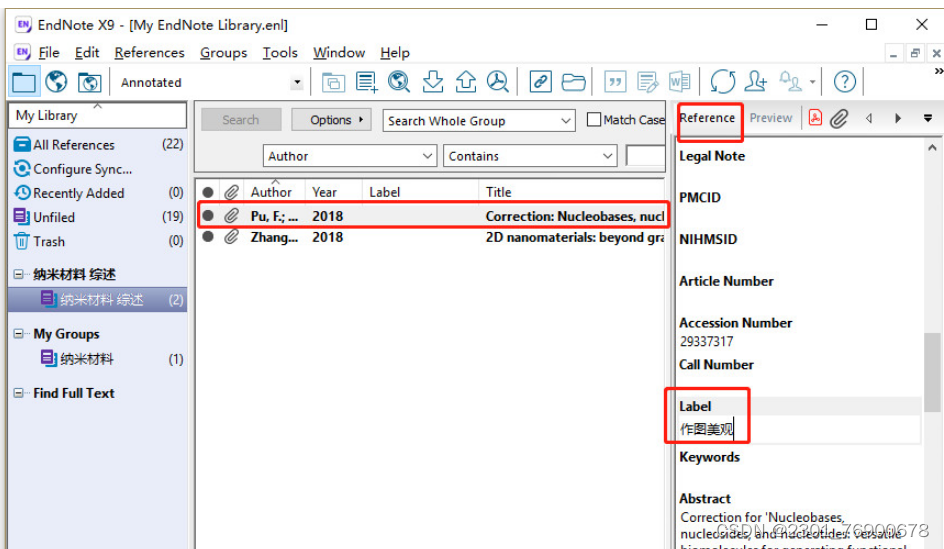Click New Reference toolbar icon

coord(367,82)
